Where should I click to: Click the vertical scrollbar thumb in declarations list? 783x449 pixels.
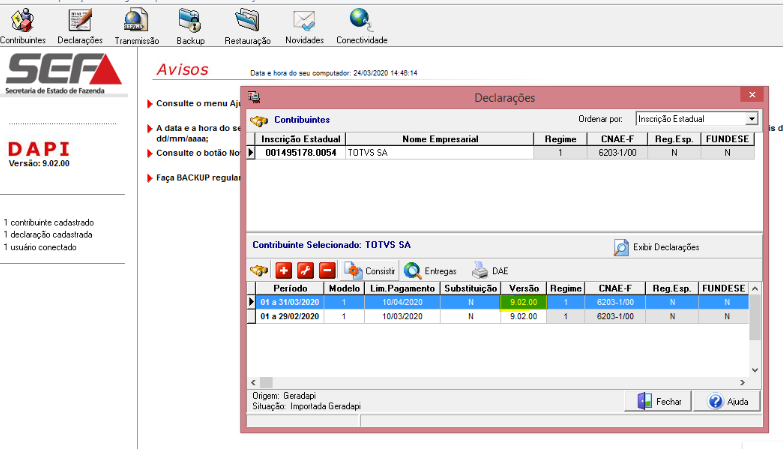point(755,317)
